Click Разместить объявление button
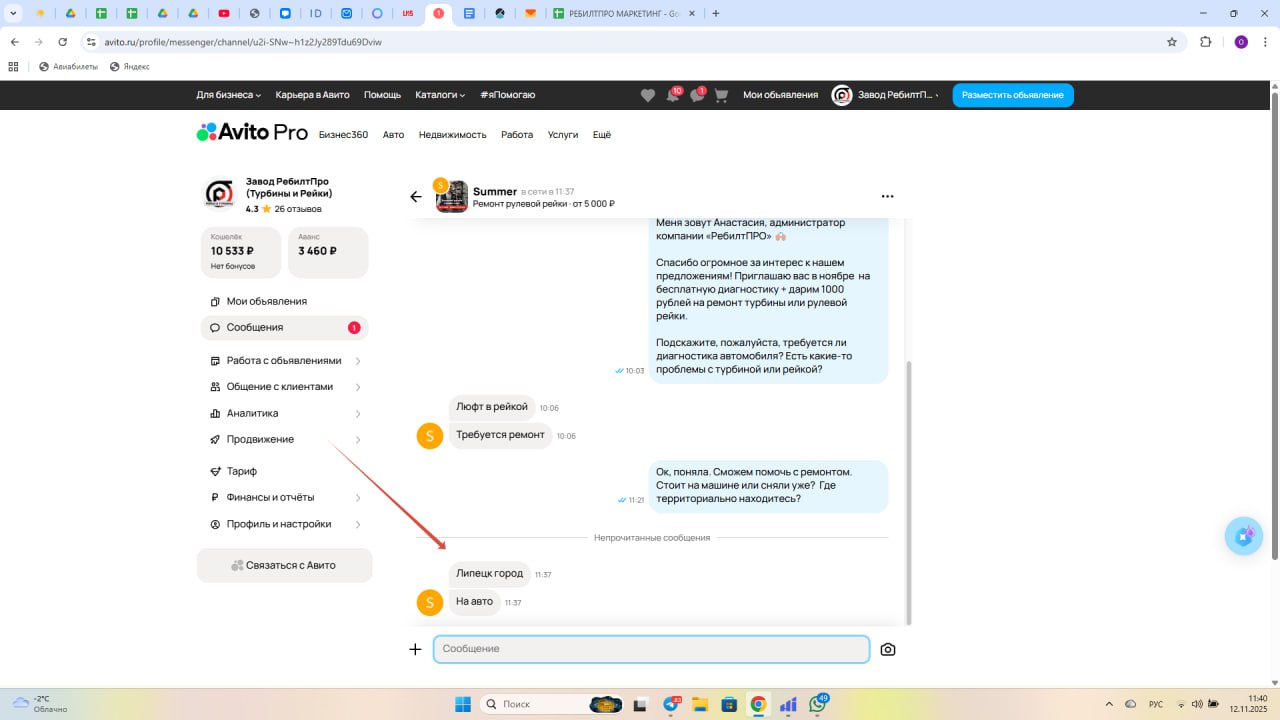1280x720 pixels. pos(1013,95)
